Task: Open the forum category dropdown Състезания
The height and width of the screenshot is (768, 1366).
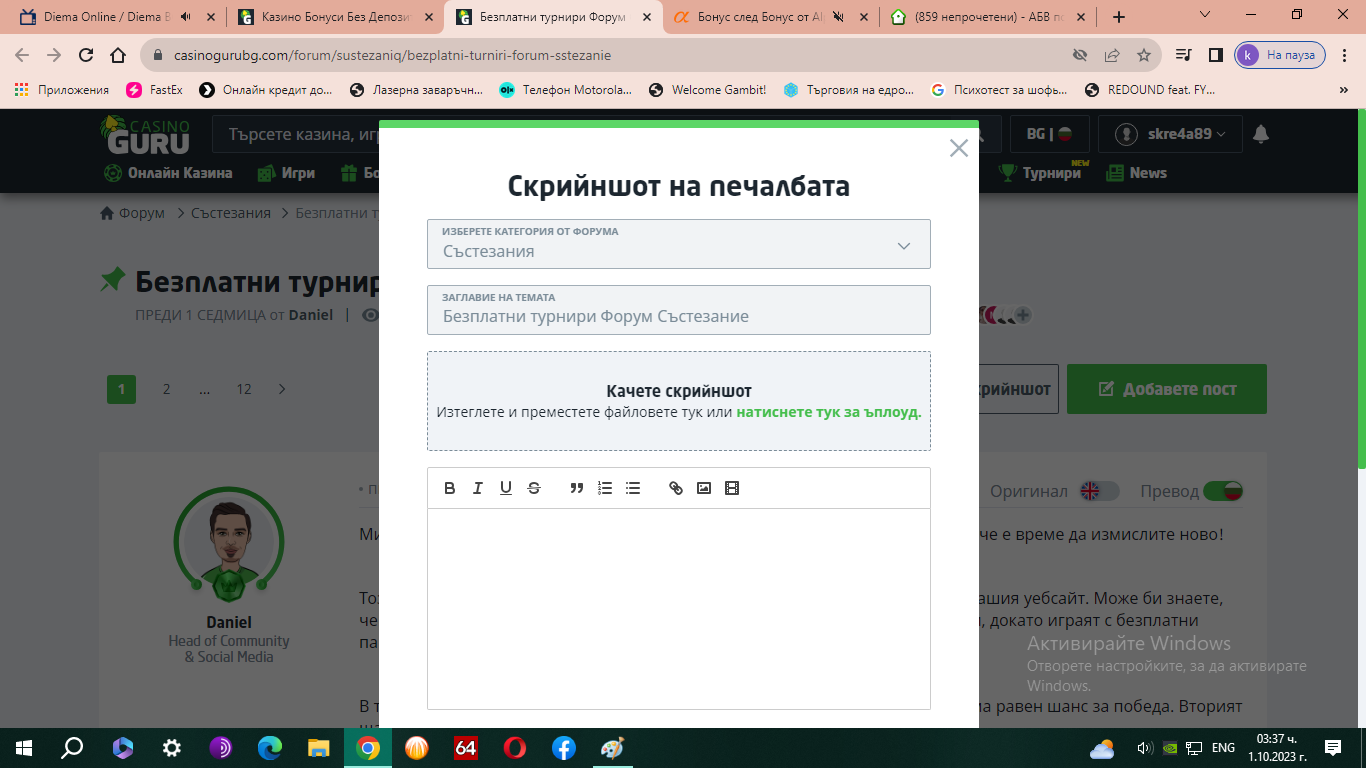Action: point(678,244)
